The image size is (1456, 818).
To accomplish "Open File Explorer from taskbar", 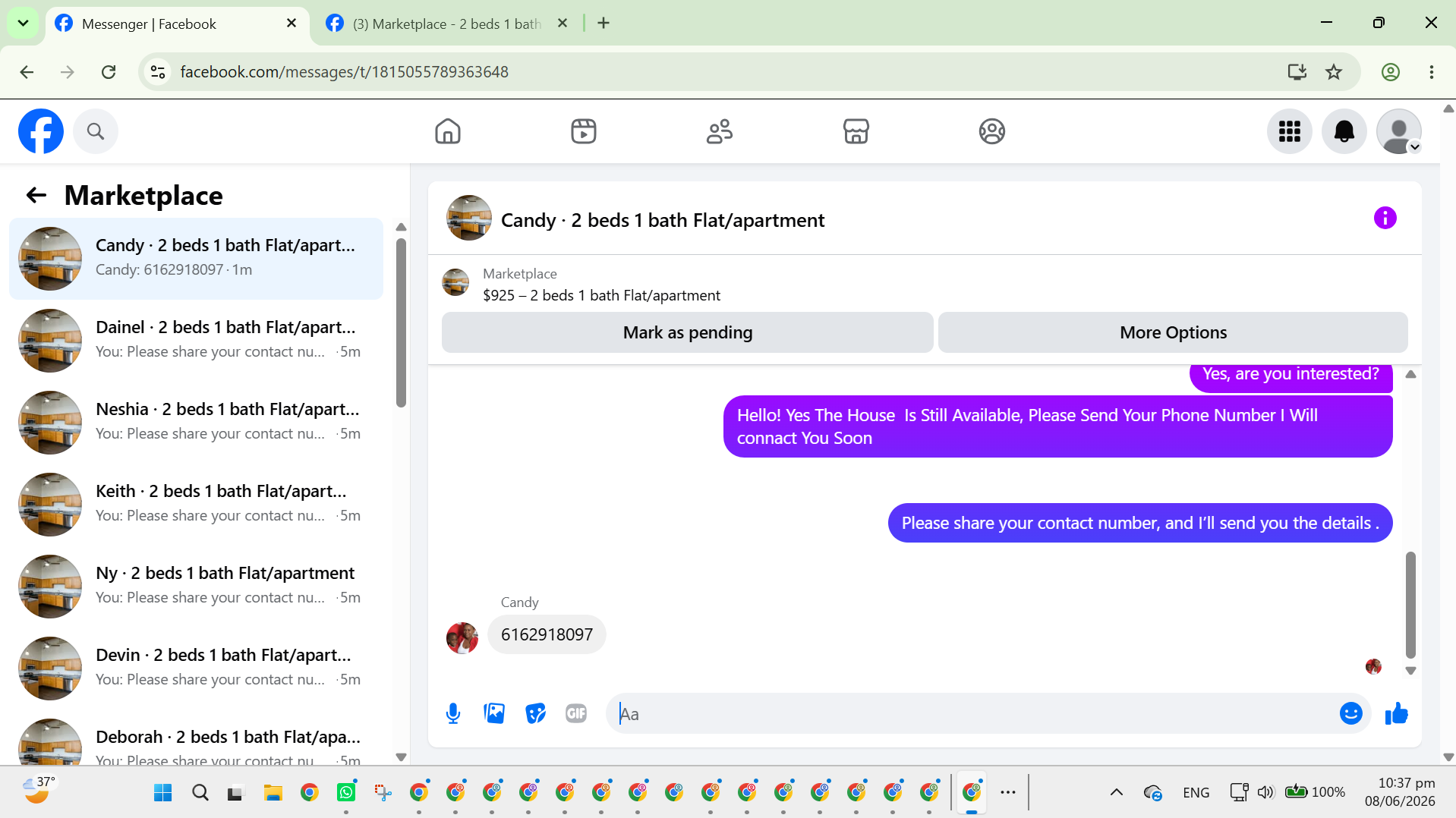I will click(273, 793).
